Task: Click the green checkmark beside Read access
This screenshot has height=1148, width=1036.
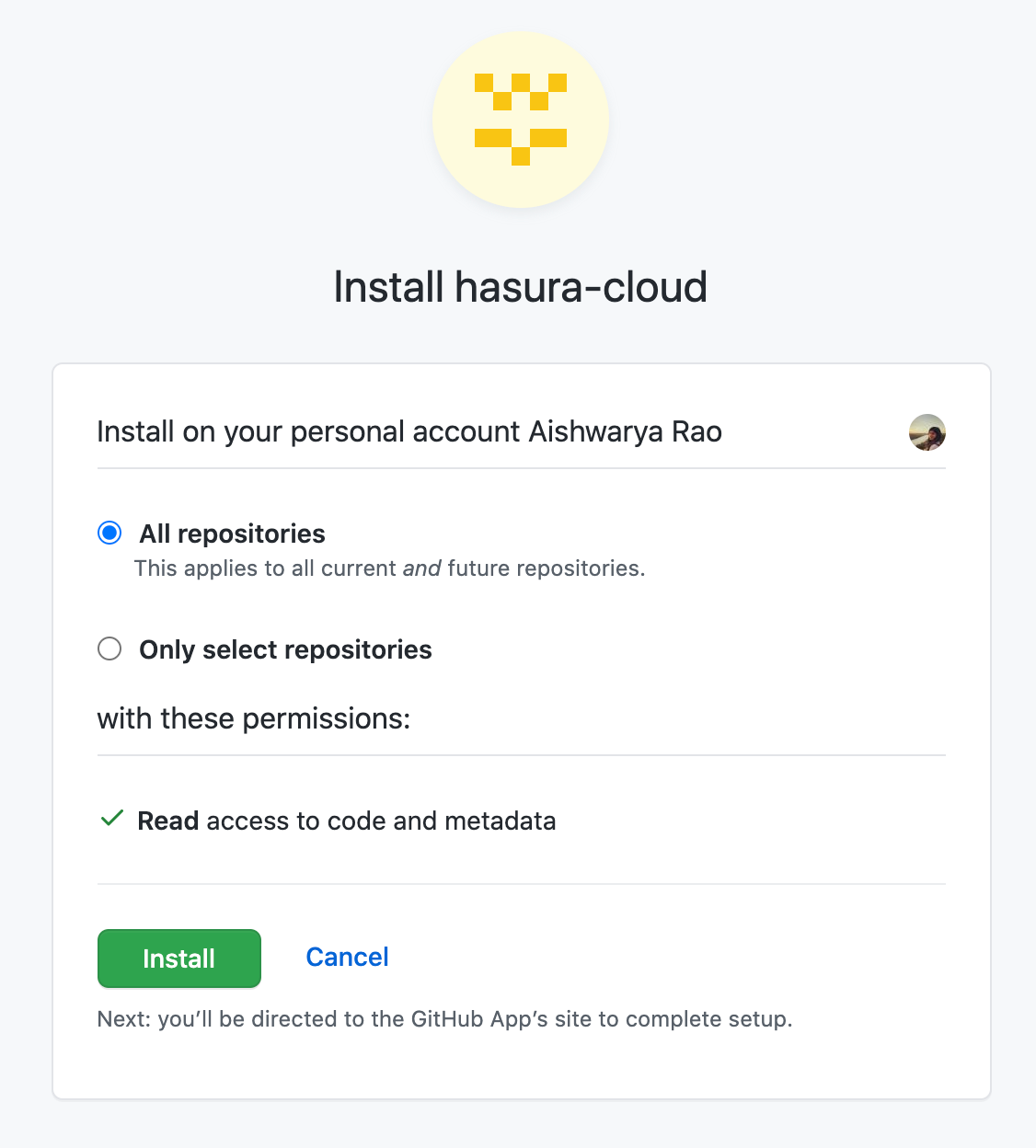Action: click(110, 818)
